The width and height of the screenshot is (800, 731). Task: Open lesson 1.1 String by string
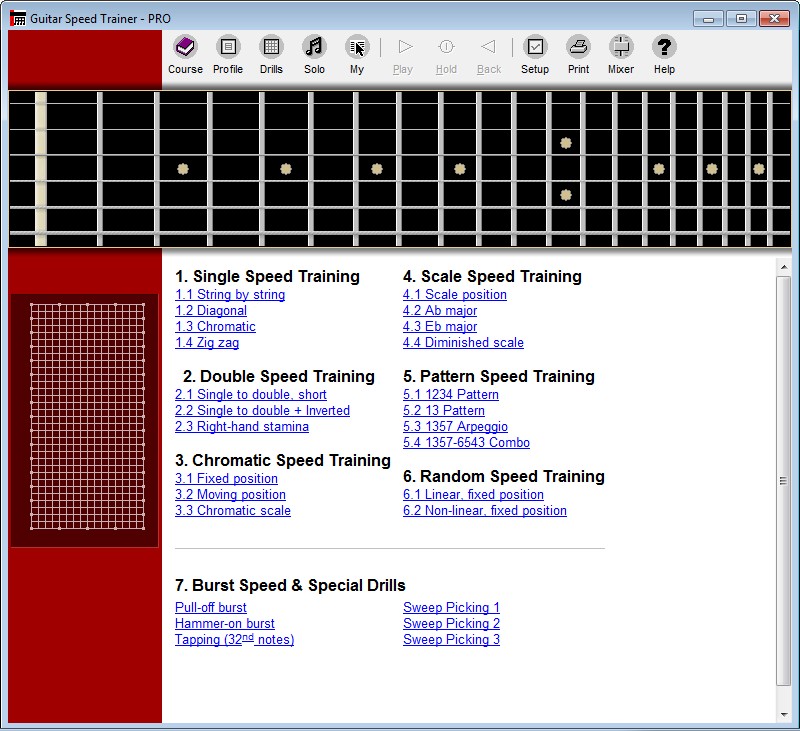(x=230, y=294)
